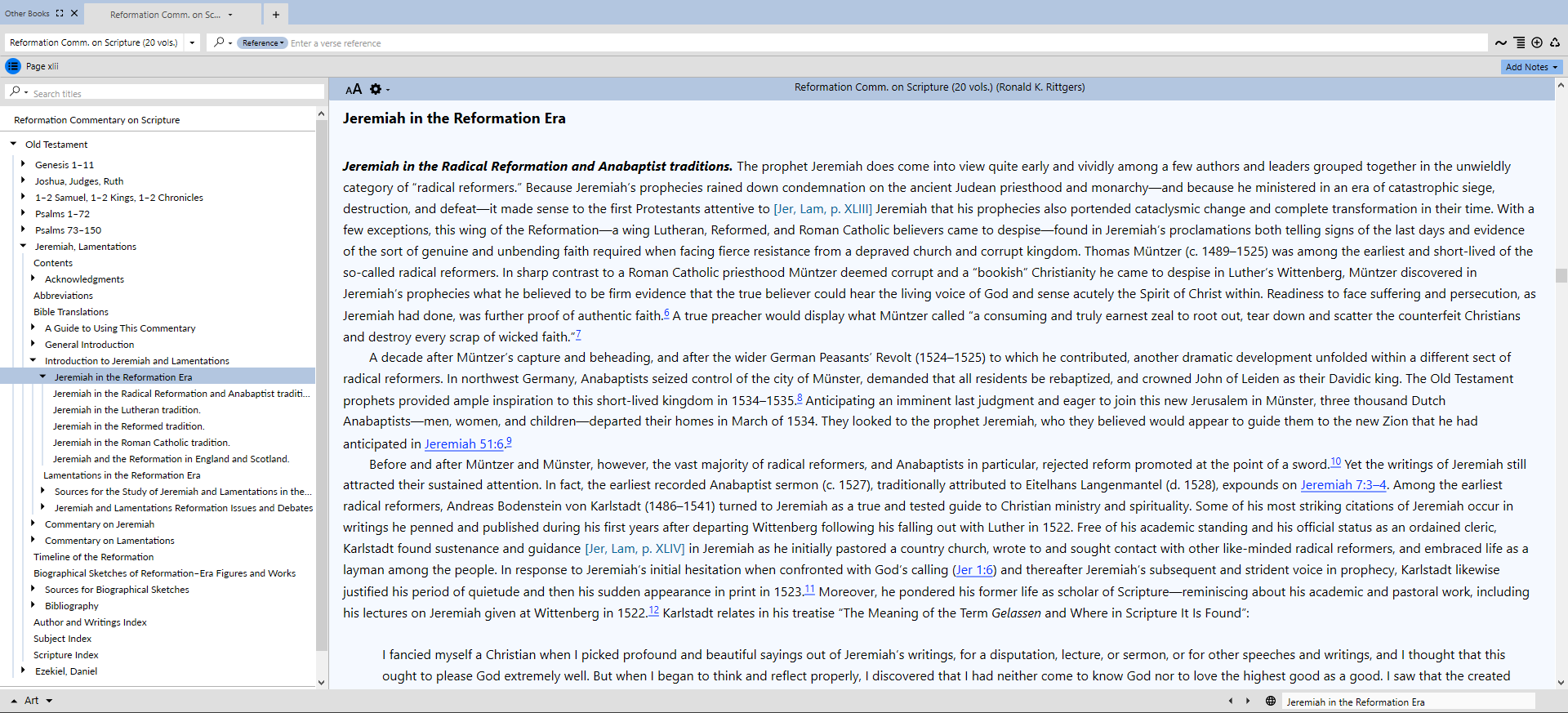Add a new book tab with plus
The image size is (1568, 713).
click(276, 14)
